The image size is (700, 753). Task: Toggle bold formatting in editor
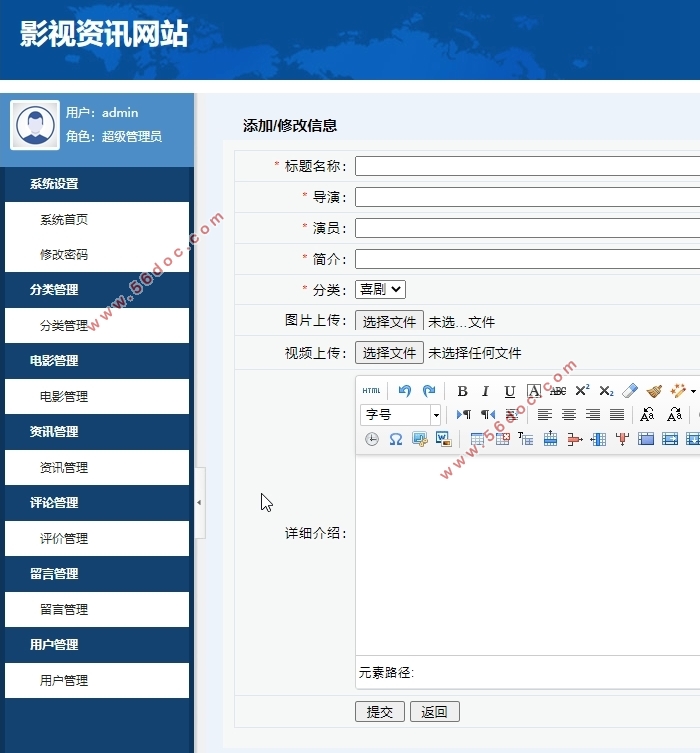[462, 391]
